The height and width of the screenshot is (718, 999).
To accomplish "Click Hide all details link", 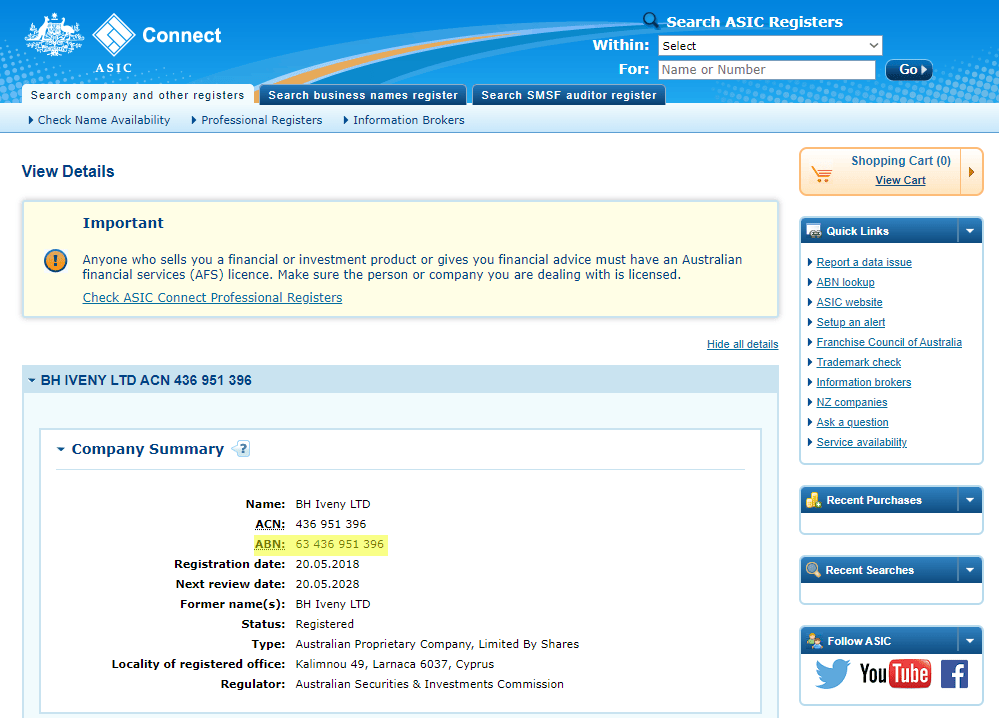I will pyautogui.click(x=742, y=344).
